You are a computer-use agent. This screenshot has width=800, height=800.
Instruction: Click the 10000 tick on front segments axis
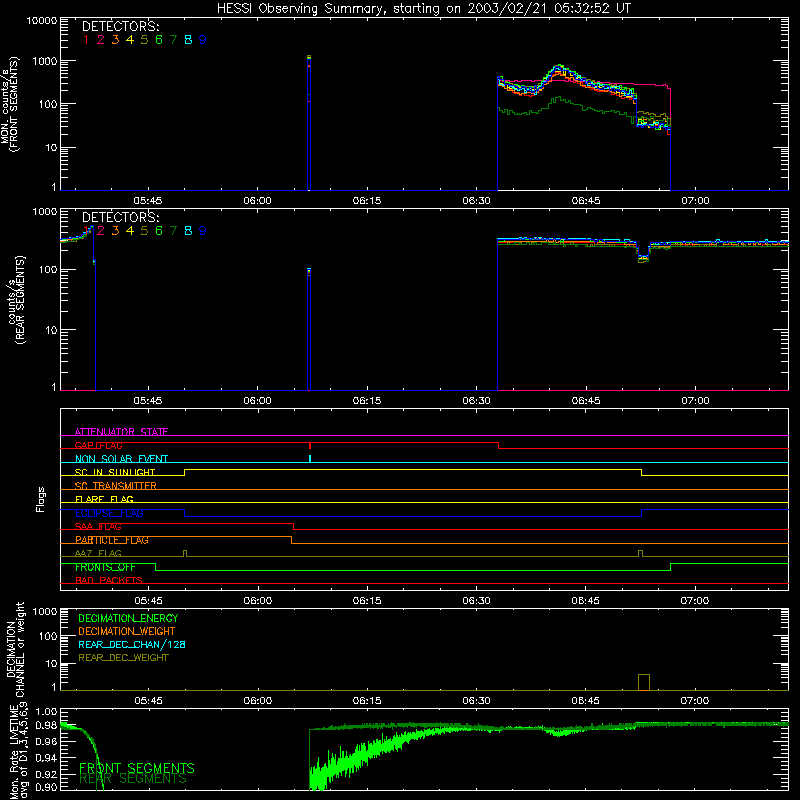pyautogui.click(x=42, y=21)
